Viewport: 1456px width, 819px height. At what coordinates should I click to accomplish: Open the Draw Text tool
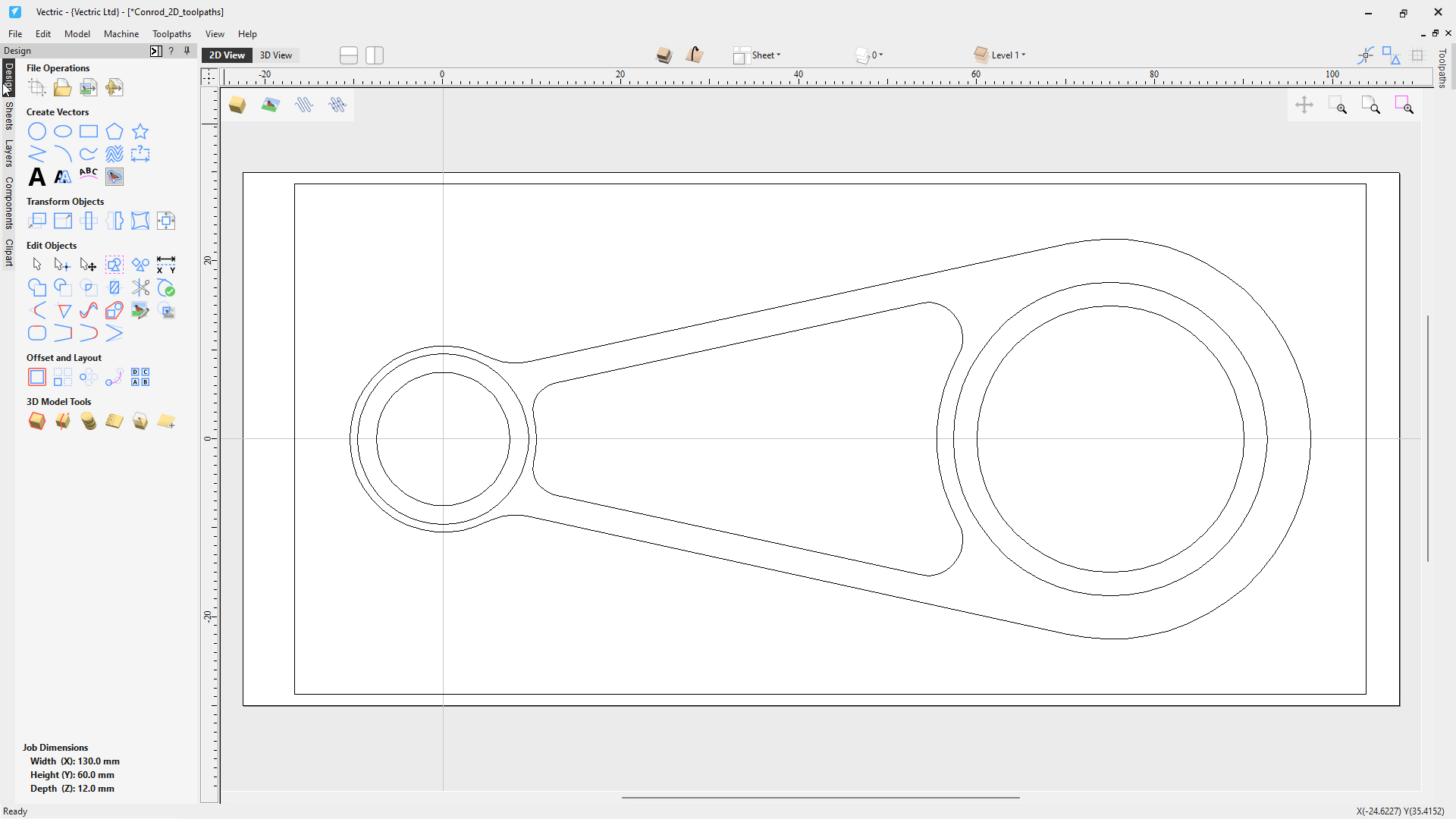(36, 177)
